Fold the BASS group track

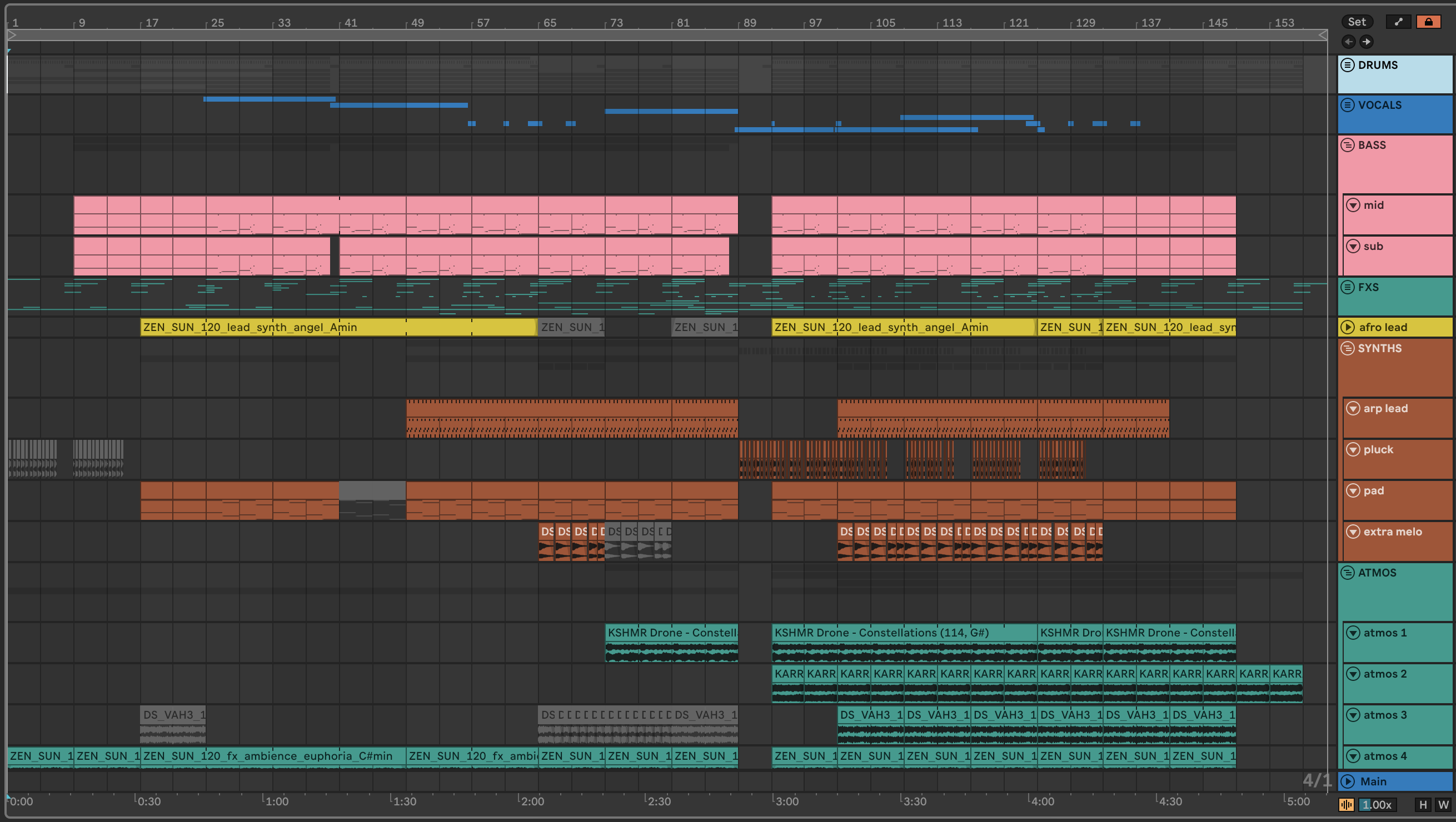pyautogui.click(x=1348, y=145)
